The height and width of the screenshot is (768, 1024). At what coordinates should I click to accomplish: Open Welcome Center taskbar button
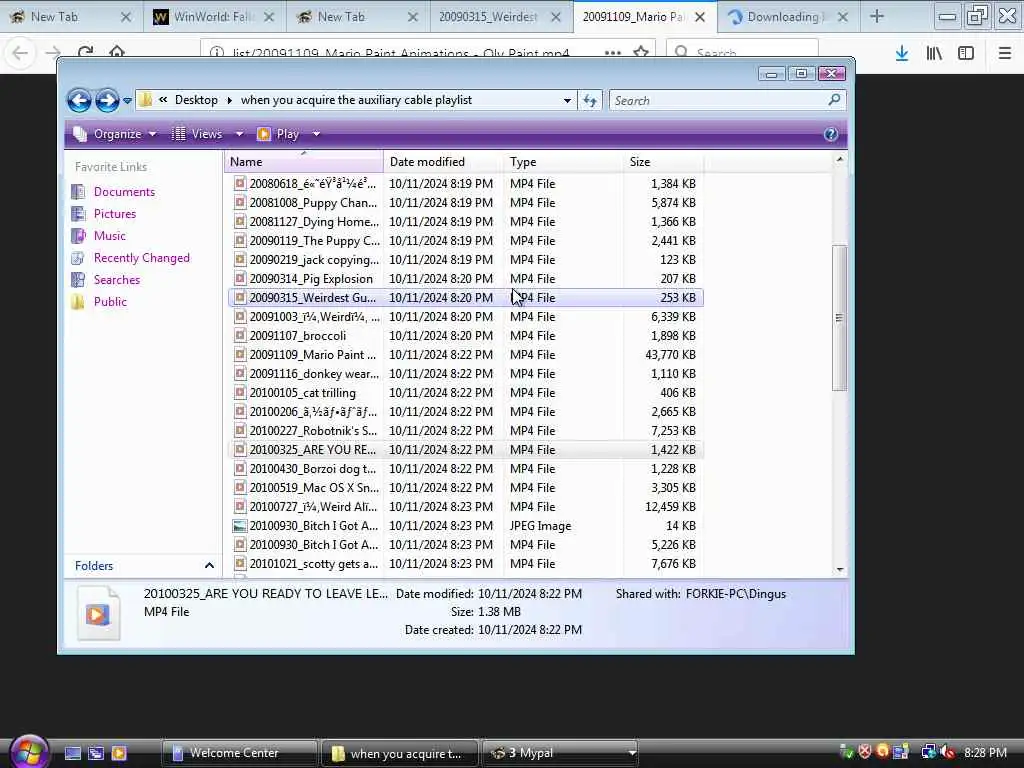[x=239, y=753]
